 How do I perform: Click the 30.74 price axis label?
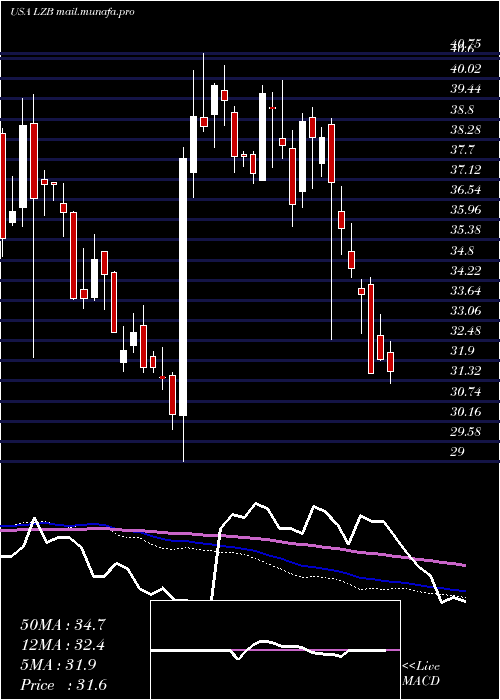point(466,392)
